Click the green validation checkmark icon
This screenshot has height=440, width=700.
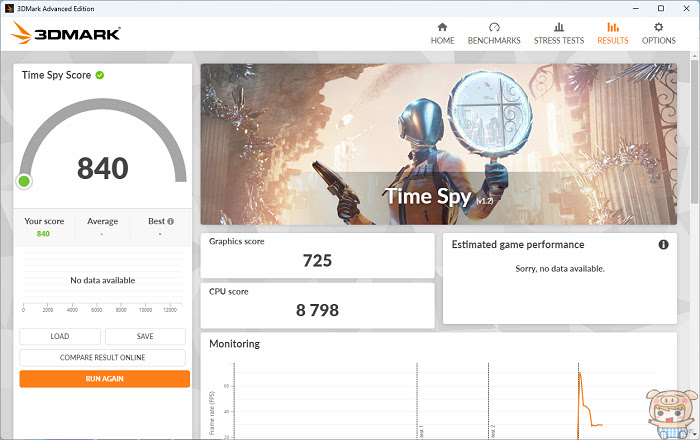[100, 75]
